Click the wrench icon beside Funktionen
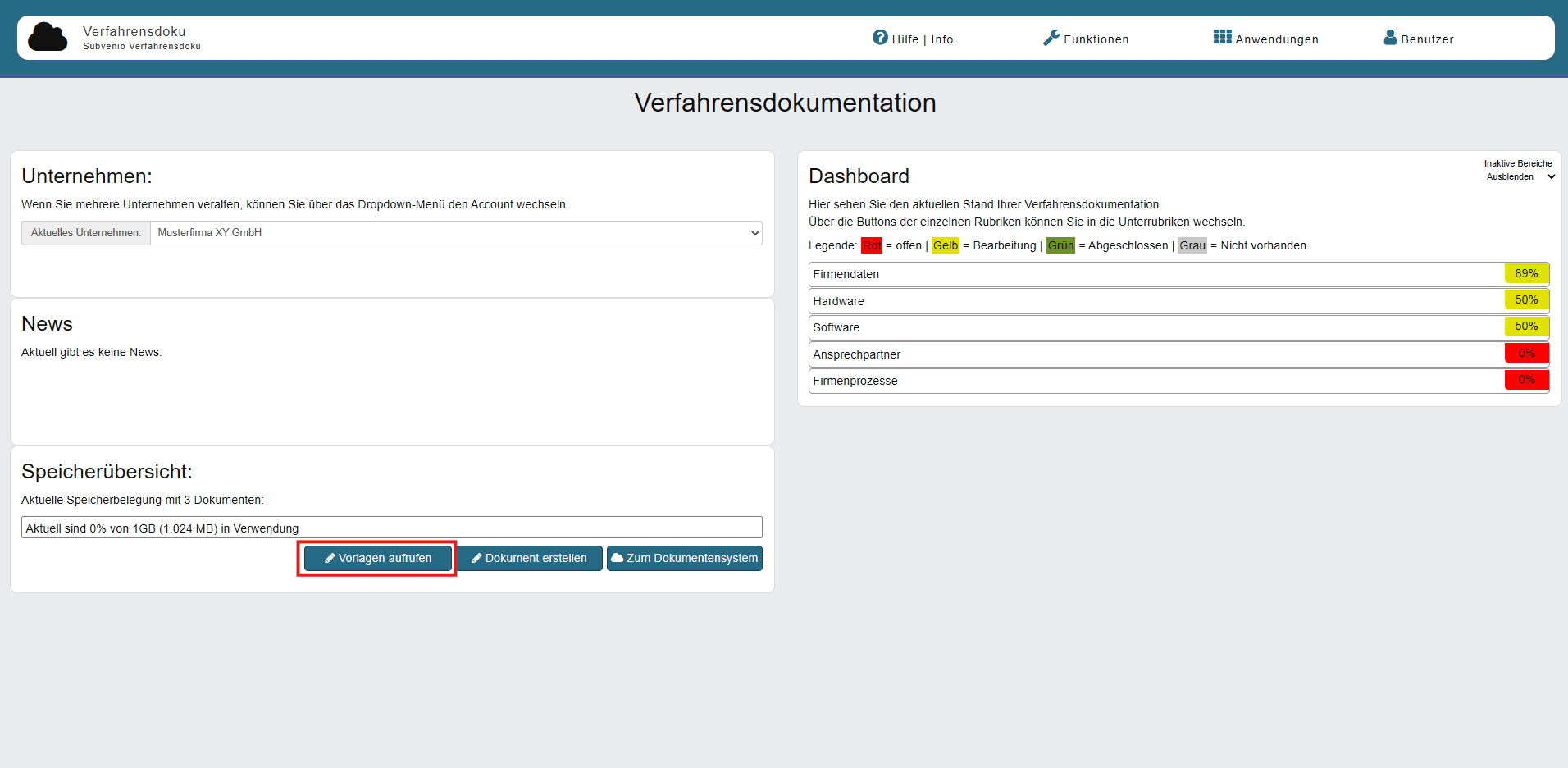The height and width of the screenshot is (768, 1568). point(1051,38)
